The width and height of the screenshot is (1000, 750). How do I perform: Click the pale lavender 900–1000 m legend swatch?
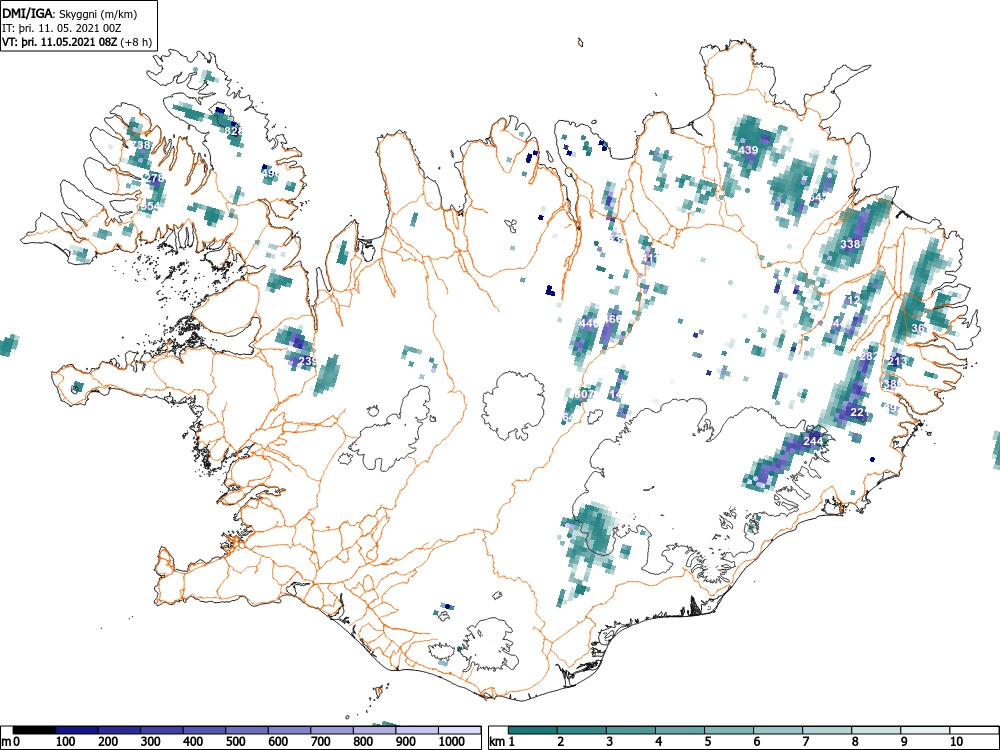[x=417, y=730]
